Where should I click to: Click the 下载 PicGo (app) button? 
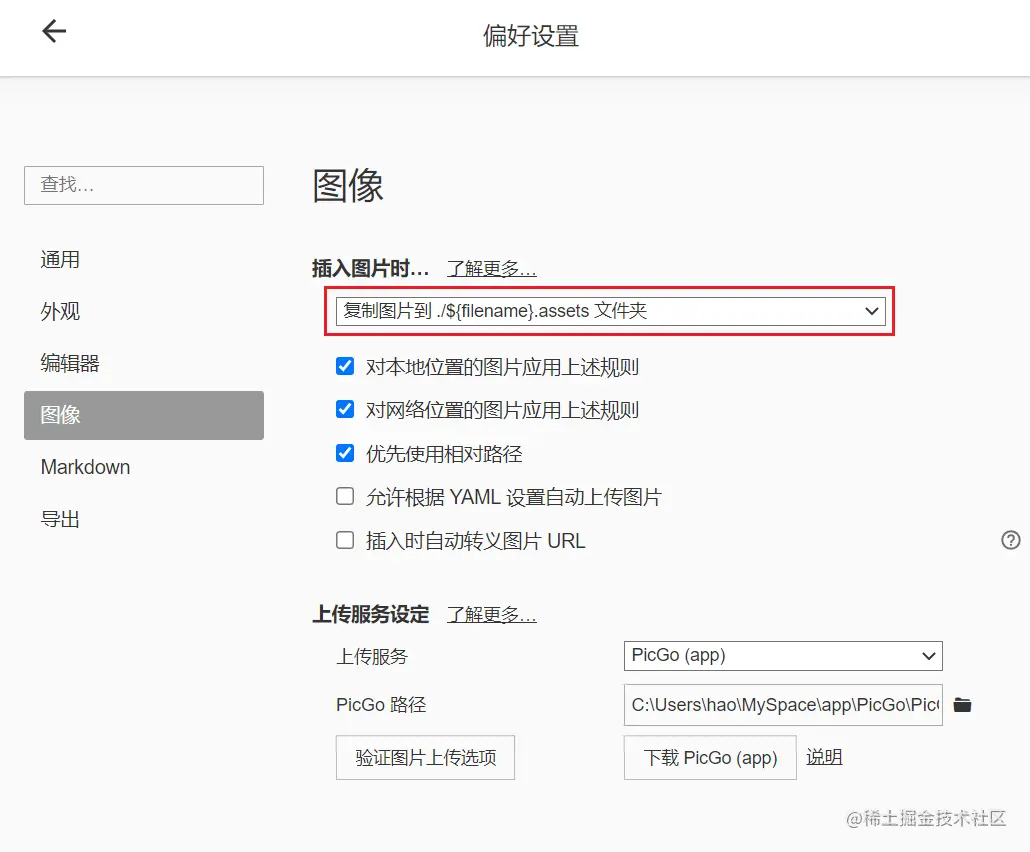[x=710, y=757]
